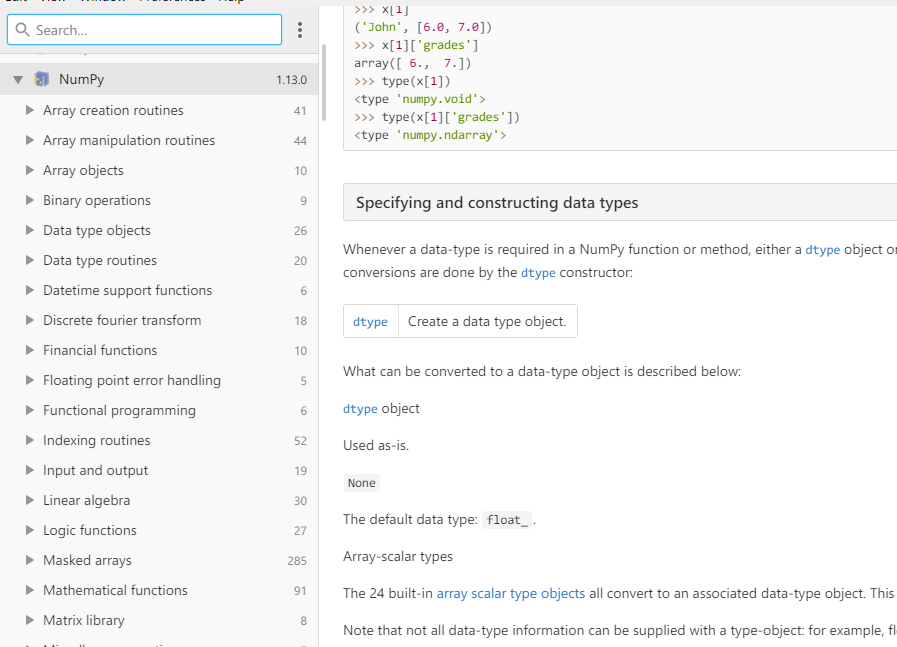This screenshot has height=647, width=897.
Task: Follow dtype constructor link in paragraph
Action: coord(538,272)
